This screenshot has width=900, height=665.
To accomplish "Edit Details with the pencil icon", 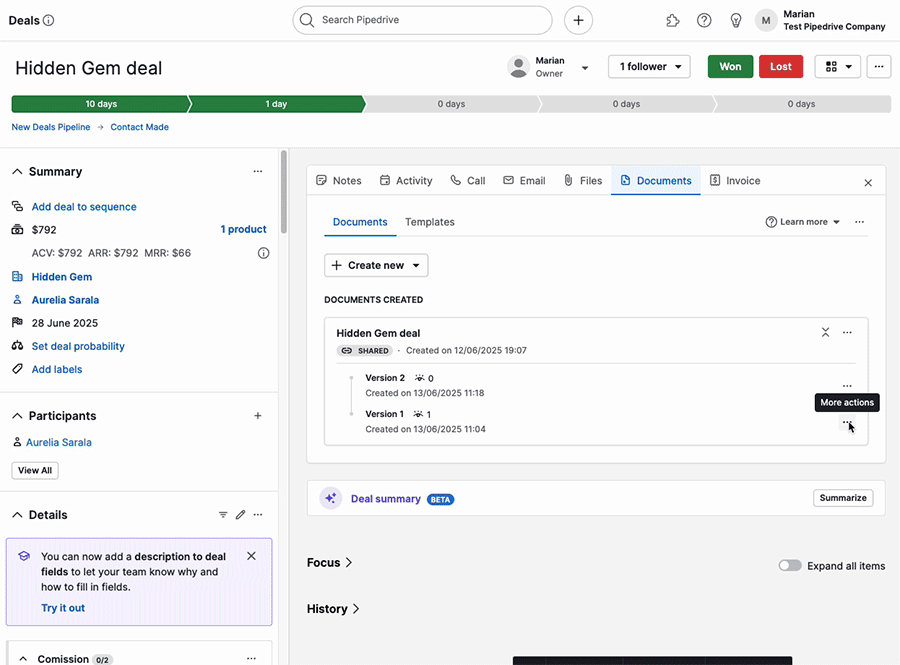I will coord(240,515).
